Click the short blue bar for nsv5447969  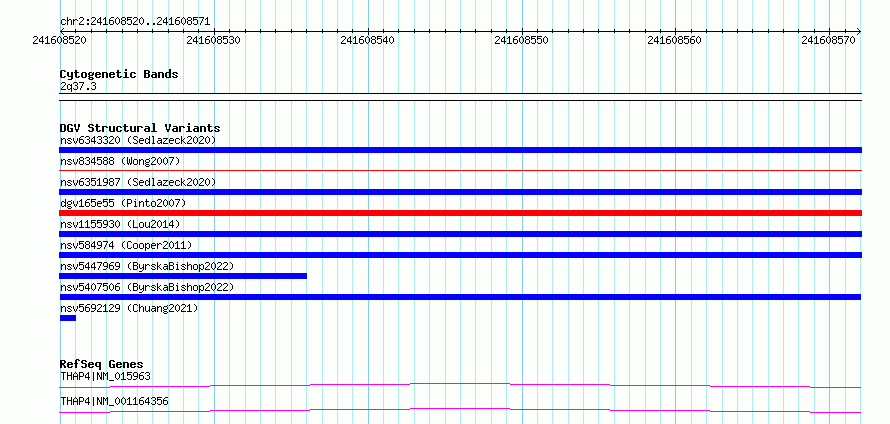click(183, 276)
